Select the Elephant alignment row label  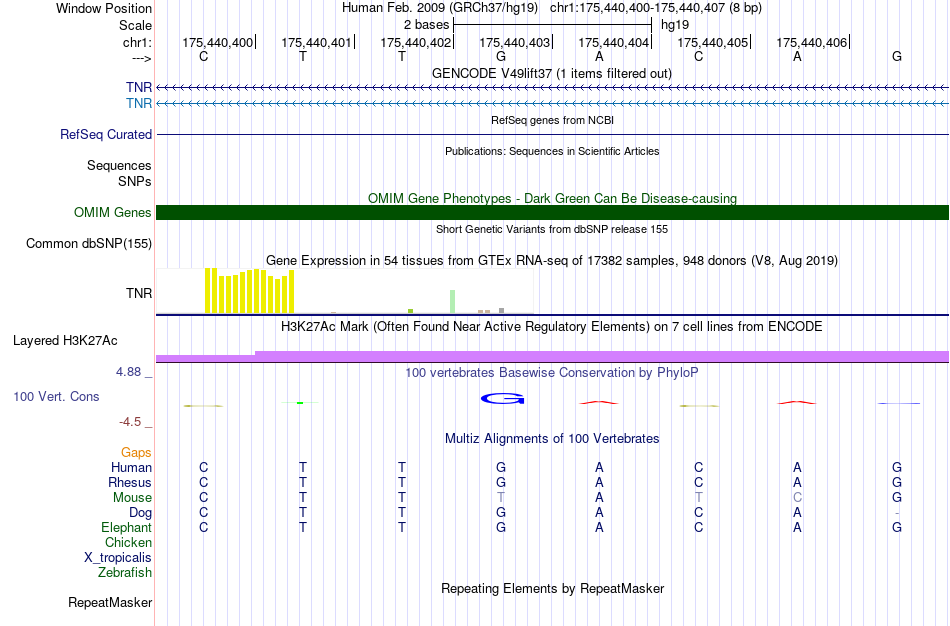(127, 527)
